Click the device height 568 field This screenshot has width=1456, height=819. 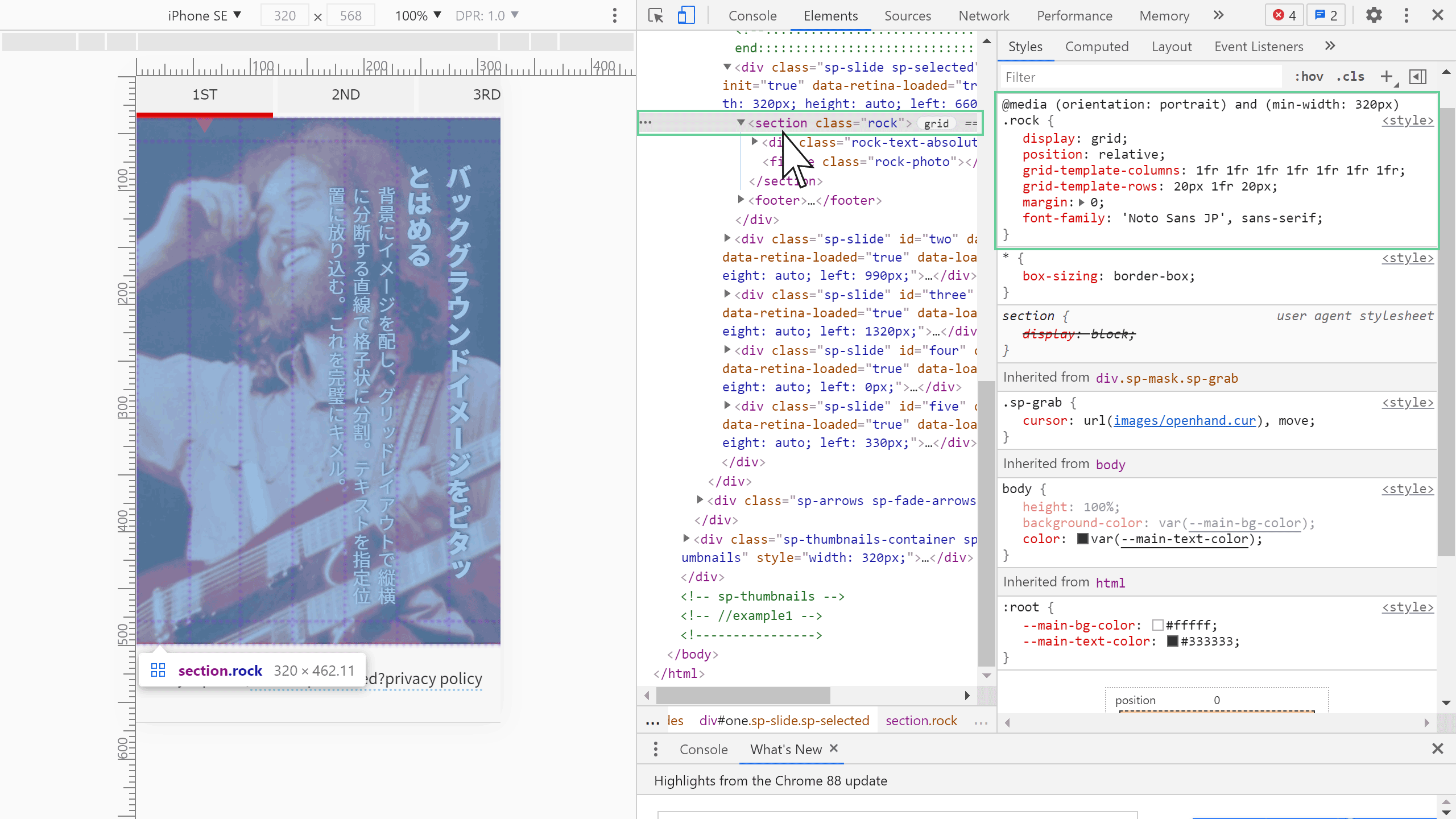click(351, 15)
